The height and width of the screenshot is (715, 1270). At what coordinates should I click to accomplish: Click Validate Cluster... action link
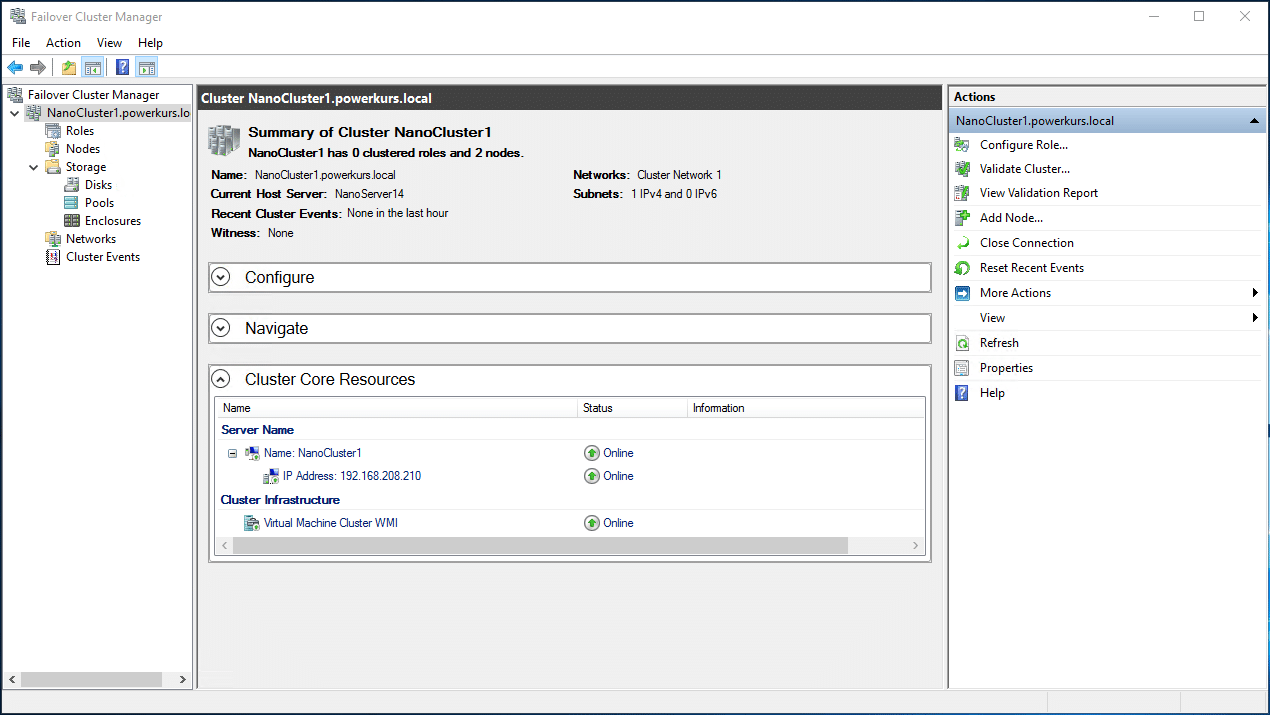[1024, 169]
